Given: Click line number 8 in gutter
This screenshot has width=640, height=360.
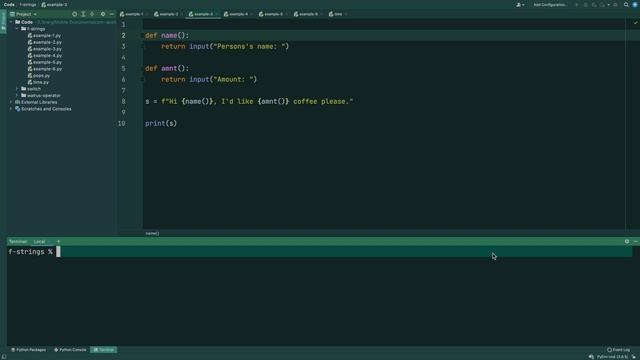Looking at the screenshot, I should 123,101.
